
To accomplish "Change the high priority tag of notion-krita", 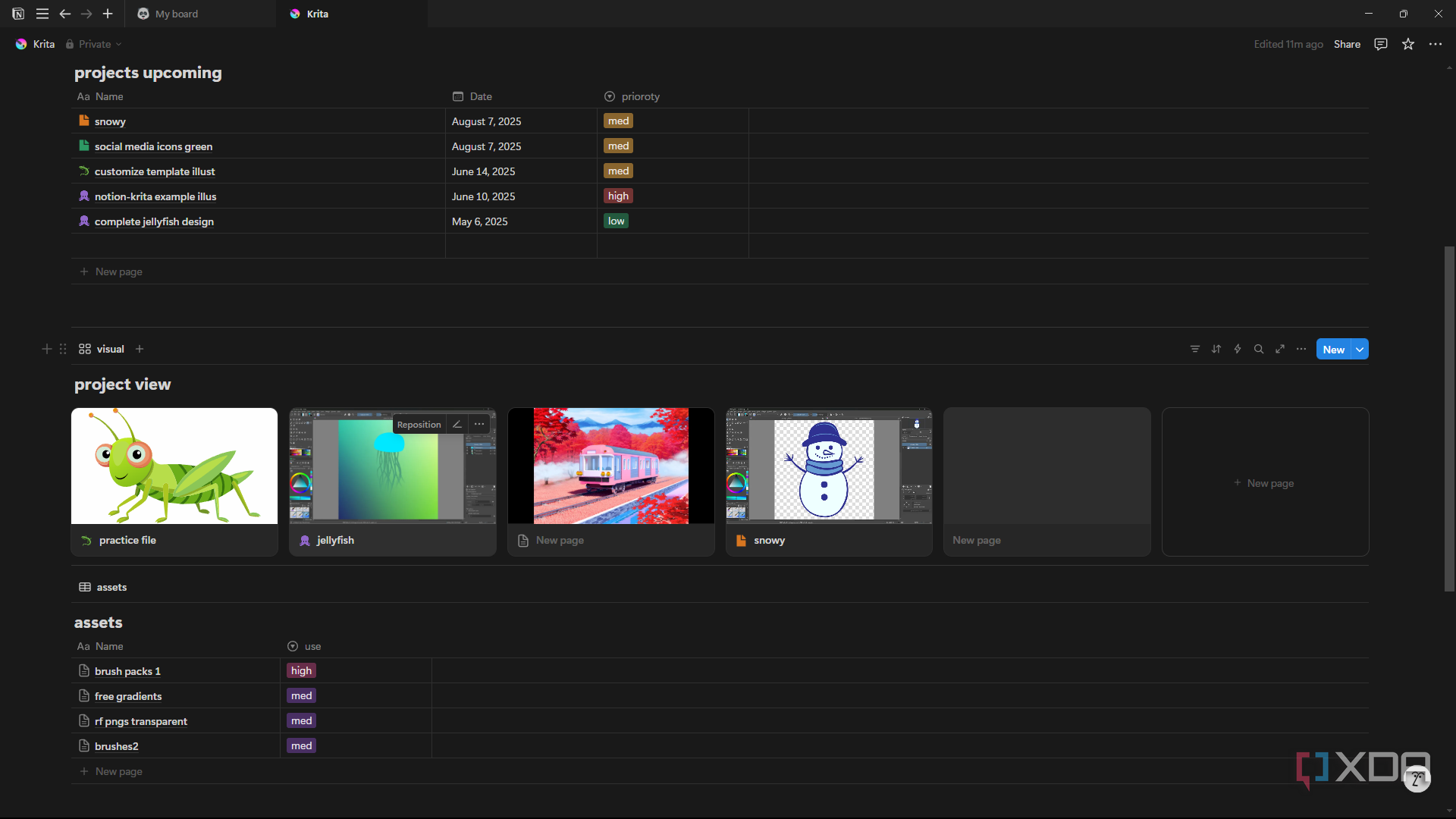I will click(x=619, y=196).
